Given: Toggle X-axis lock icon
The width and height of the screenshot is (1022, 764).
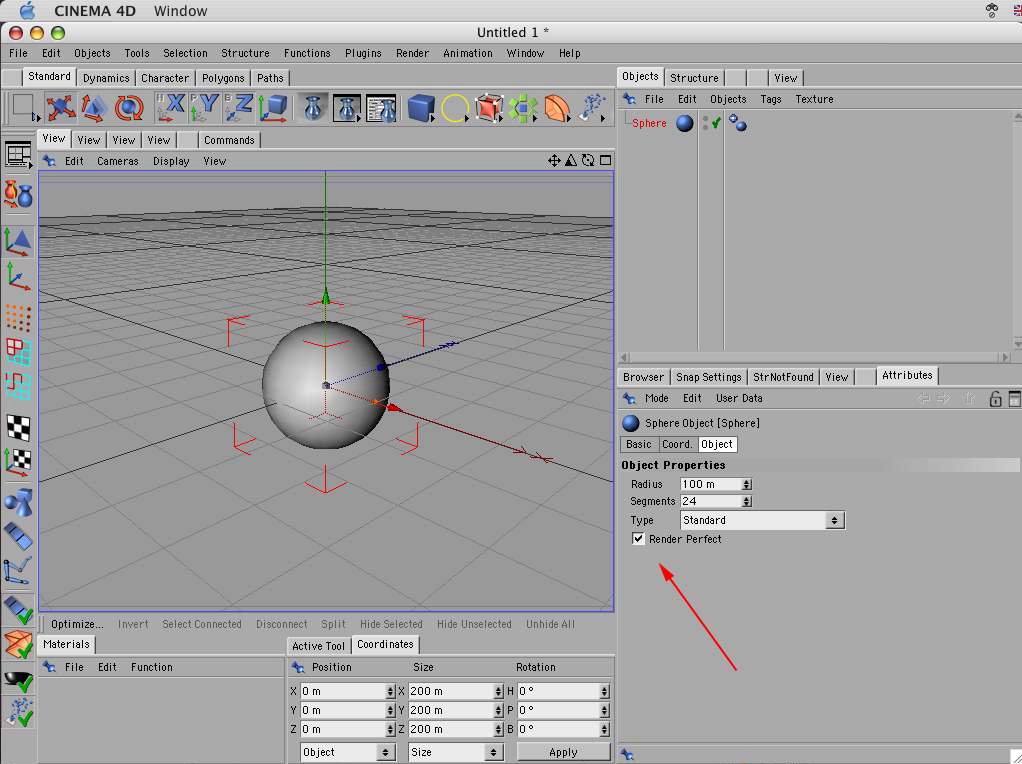Looking at the screenshot, I should coord(172,106).
